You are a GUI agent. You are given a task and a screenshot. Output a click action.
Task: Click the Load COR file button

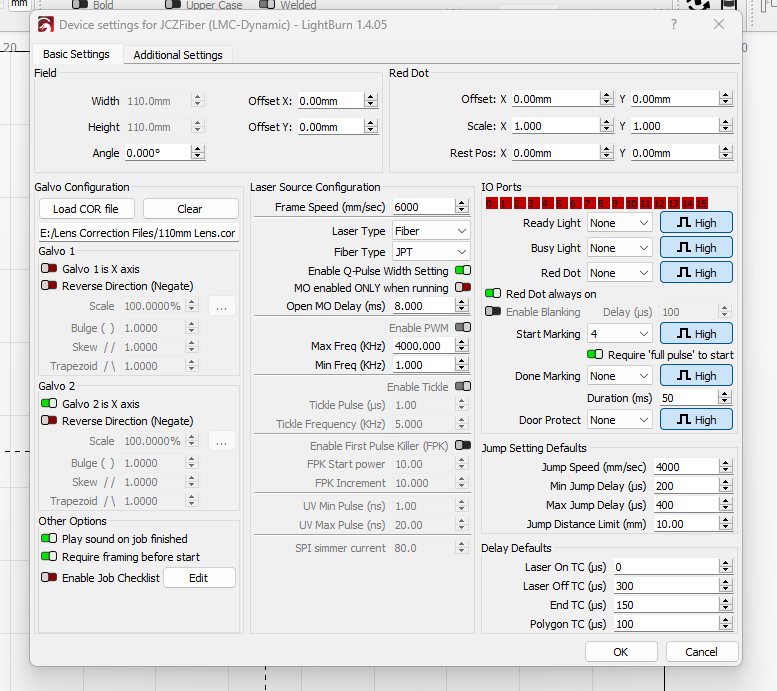pyautogui.click(x=86, y=209)
